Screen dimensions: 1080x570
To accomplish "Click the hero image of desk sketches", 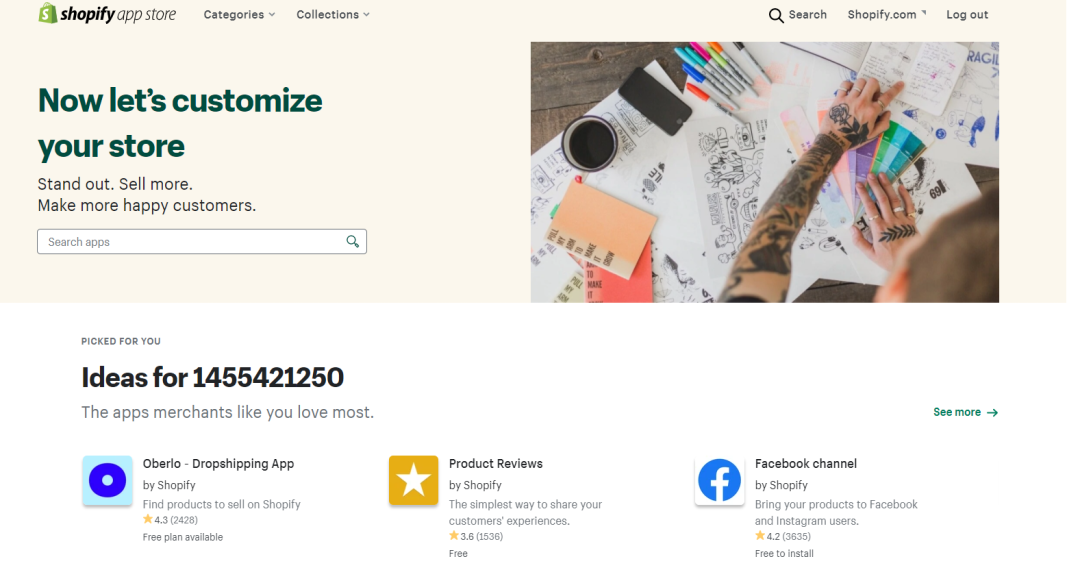I will point(764,171).
